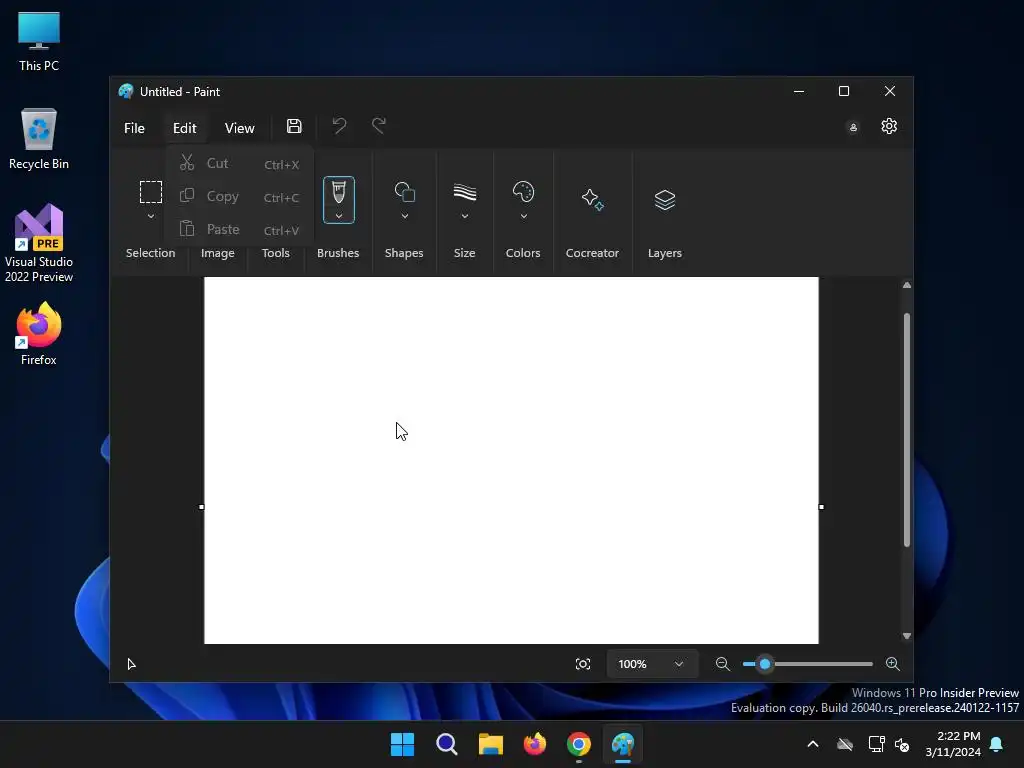This screenshot has width=1024, height=768.
Task: Click the Image group label
Action: pos(217,253)
